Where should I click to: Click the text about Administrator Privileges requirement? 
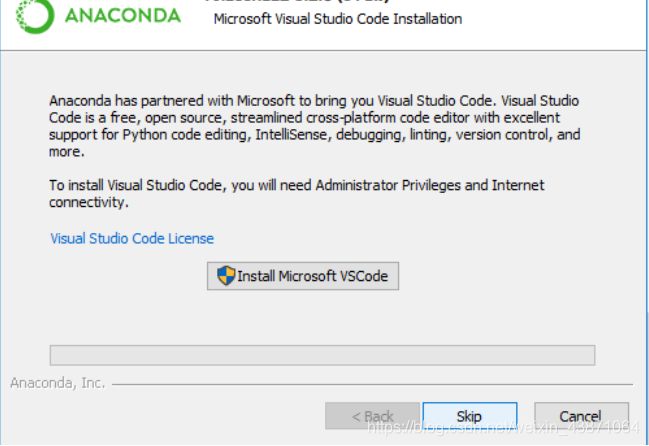[296, 194]
